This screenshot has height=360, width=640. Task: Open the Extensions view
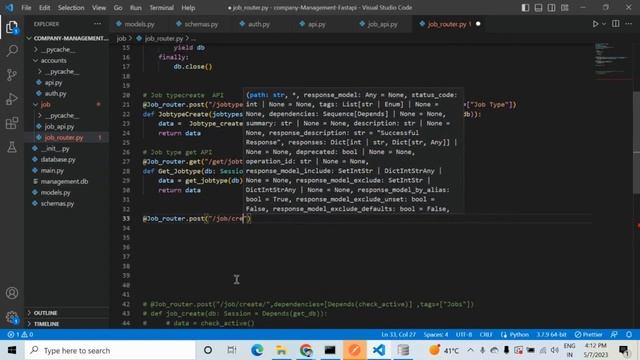pos(12,123)
